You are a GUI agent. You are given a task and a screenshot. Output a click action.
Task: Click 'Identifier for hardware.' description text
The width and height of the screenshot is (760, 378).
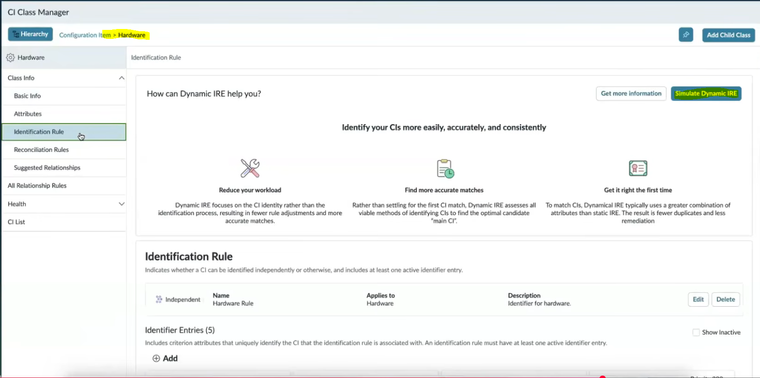click(539, 303)
